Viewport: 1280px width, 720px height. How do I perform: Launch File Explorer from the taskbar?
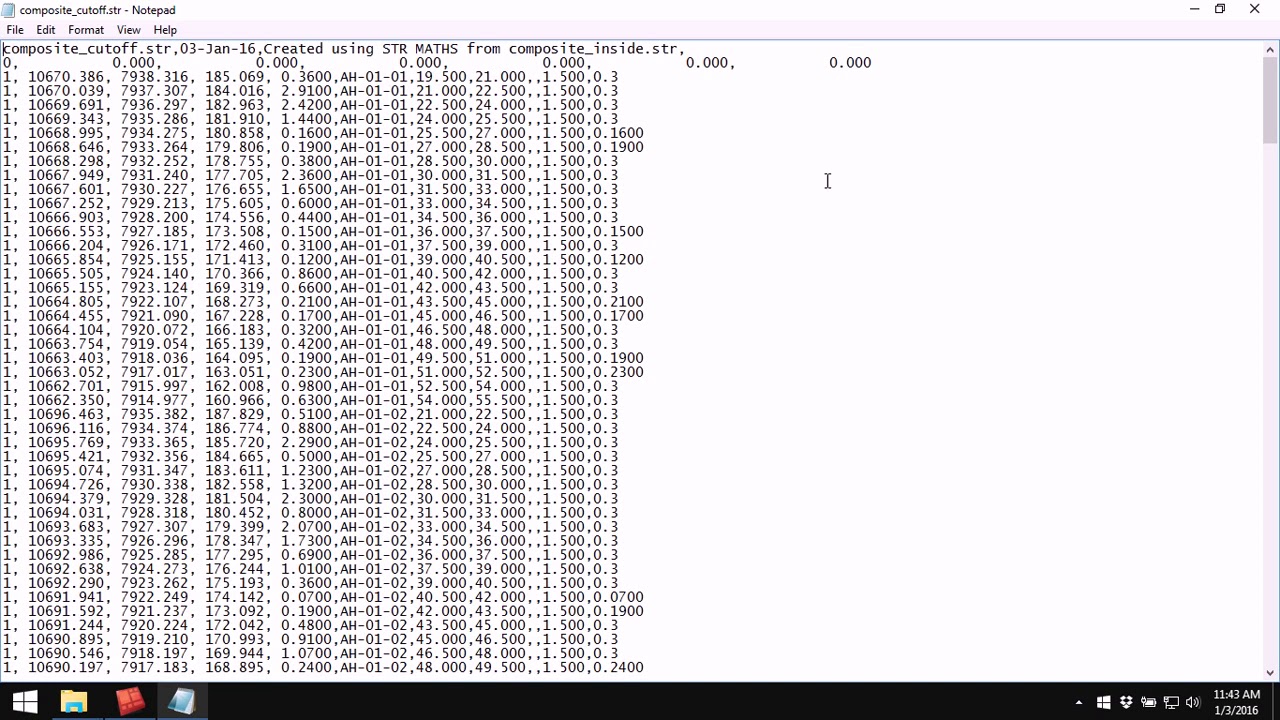pos(75,702)
